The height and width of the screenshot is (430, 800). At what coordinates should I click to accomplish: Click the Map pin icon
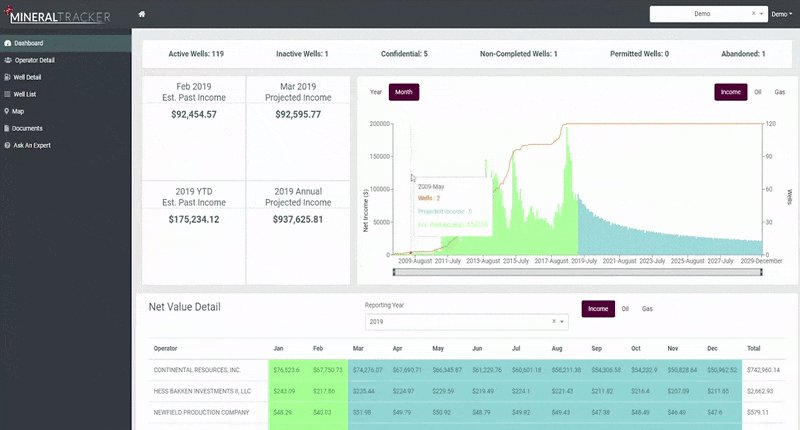[7, 111]
